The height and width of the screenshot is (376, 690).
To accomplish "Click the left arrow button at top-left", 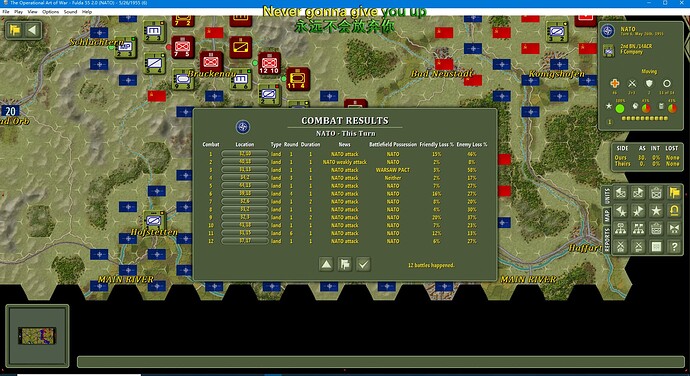I will [32, 30].
